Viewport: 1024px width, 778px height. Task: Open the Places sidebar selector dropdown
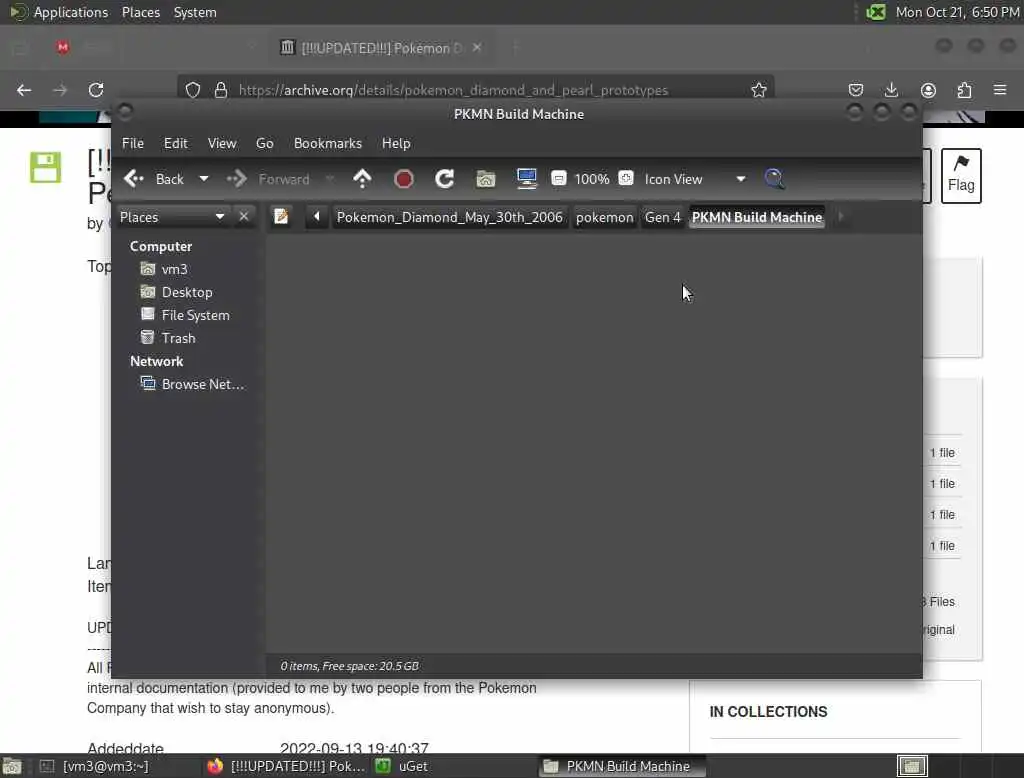point(172,217)
